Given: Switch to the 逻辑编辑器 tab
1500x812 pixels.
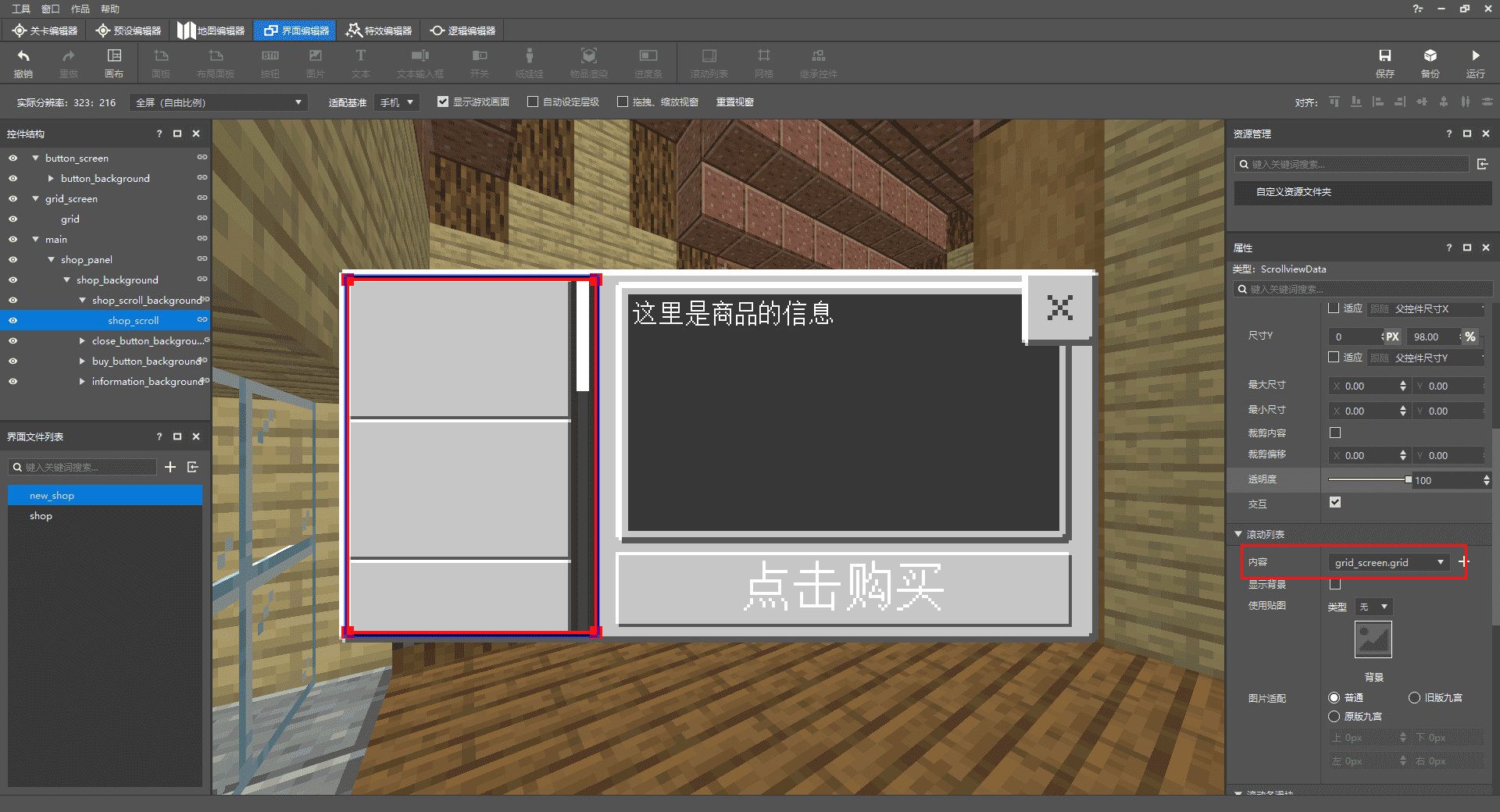Looking at the screenshot, I should (x=462, y=30).
